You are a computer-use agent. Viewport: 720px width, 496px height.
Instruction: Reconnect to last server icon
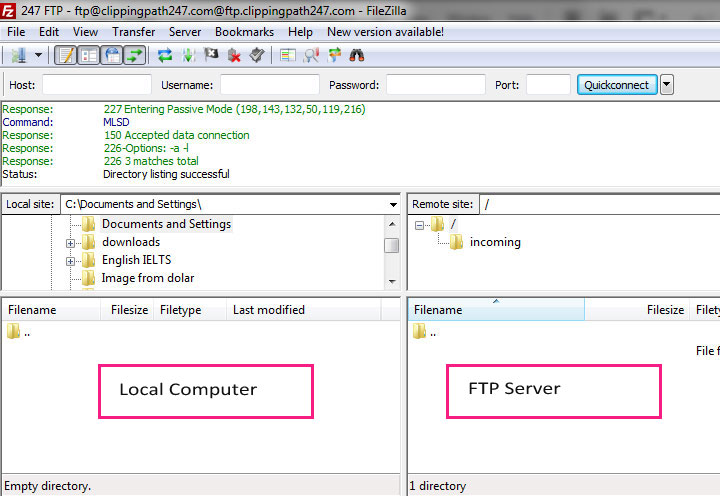257,56
